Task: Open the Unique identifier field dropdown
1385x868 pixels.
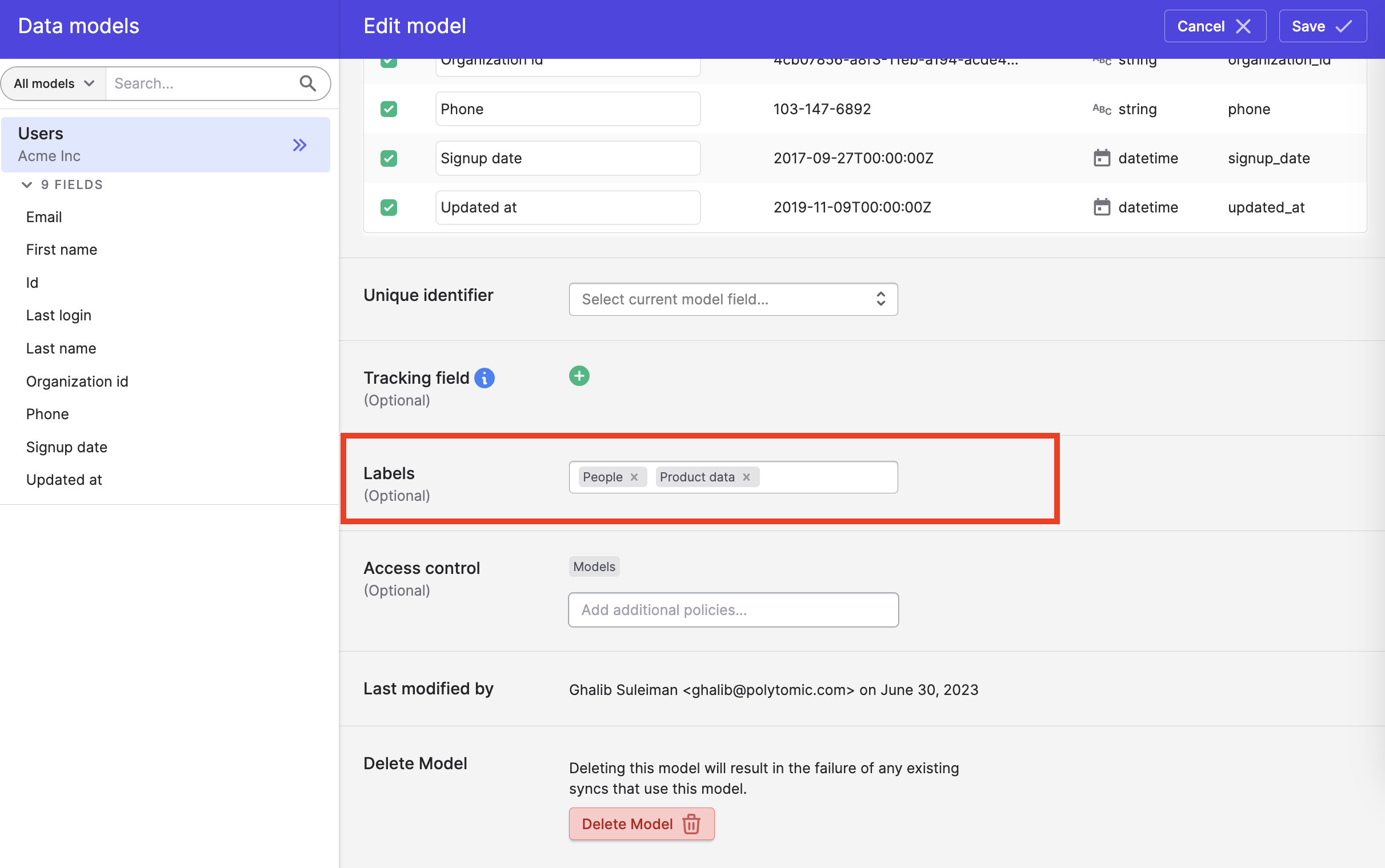Action: 732,299
